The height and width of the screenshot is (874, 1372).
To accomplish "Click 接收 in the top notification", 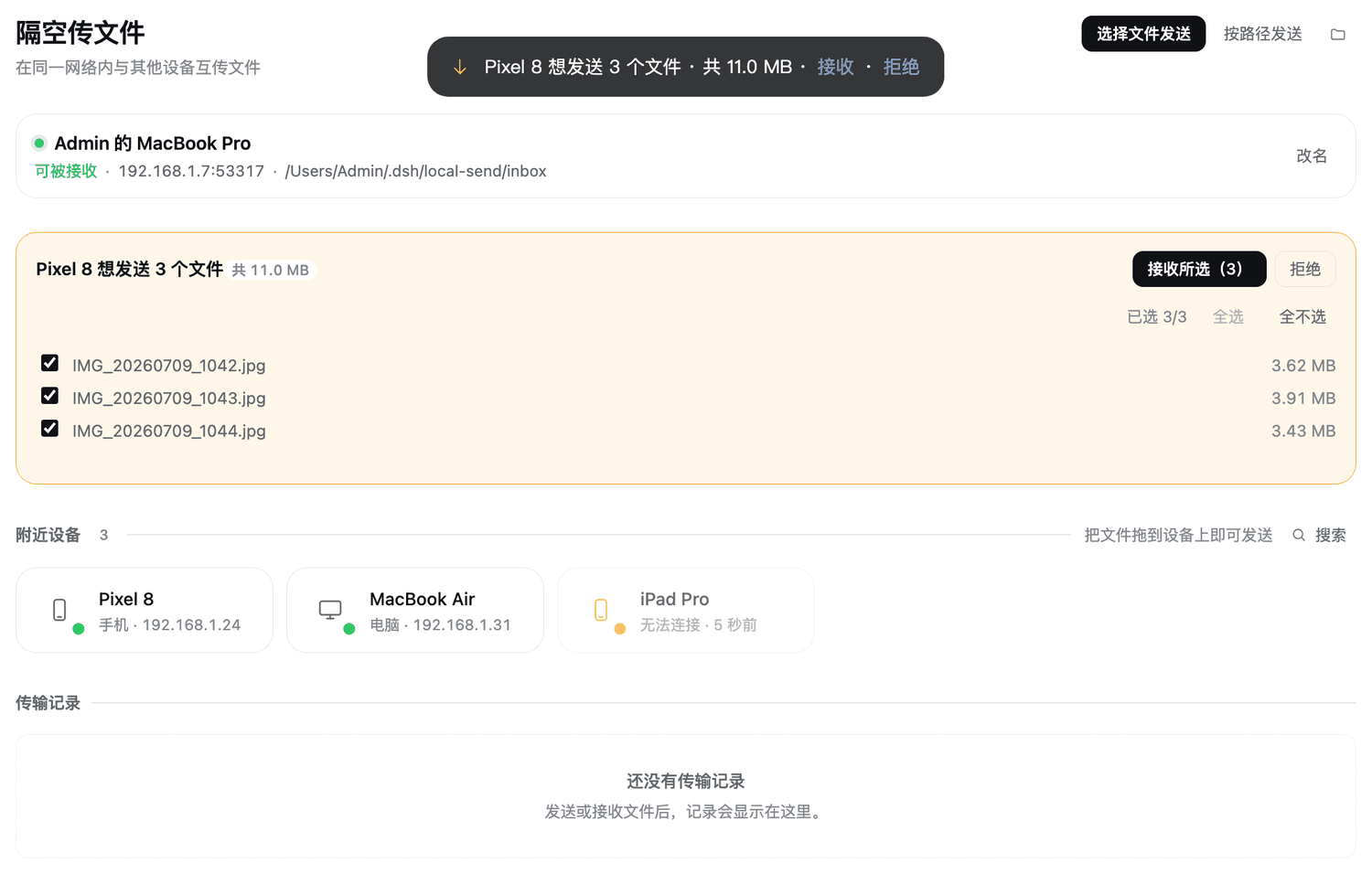I will coord(835,67).
